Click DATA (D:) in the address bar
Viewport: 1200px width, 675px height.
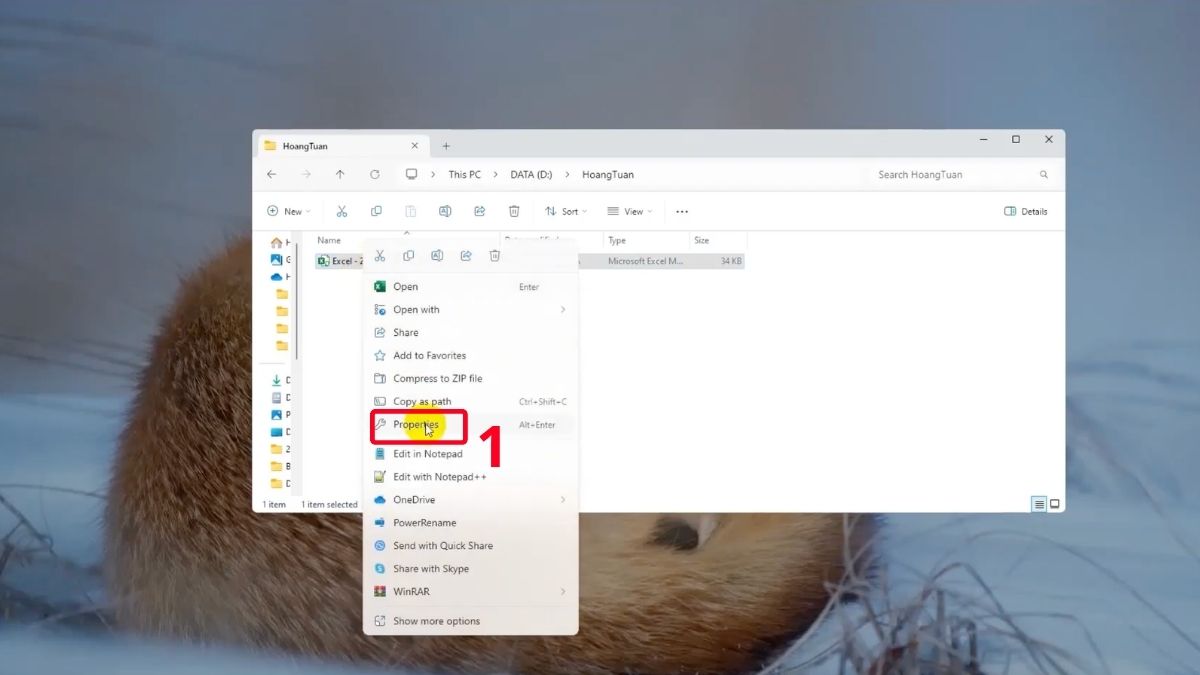531,174
